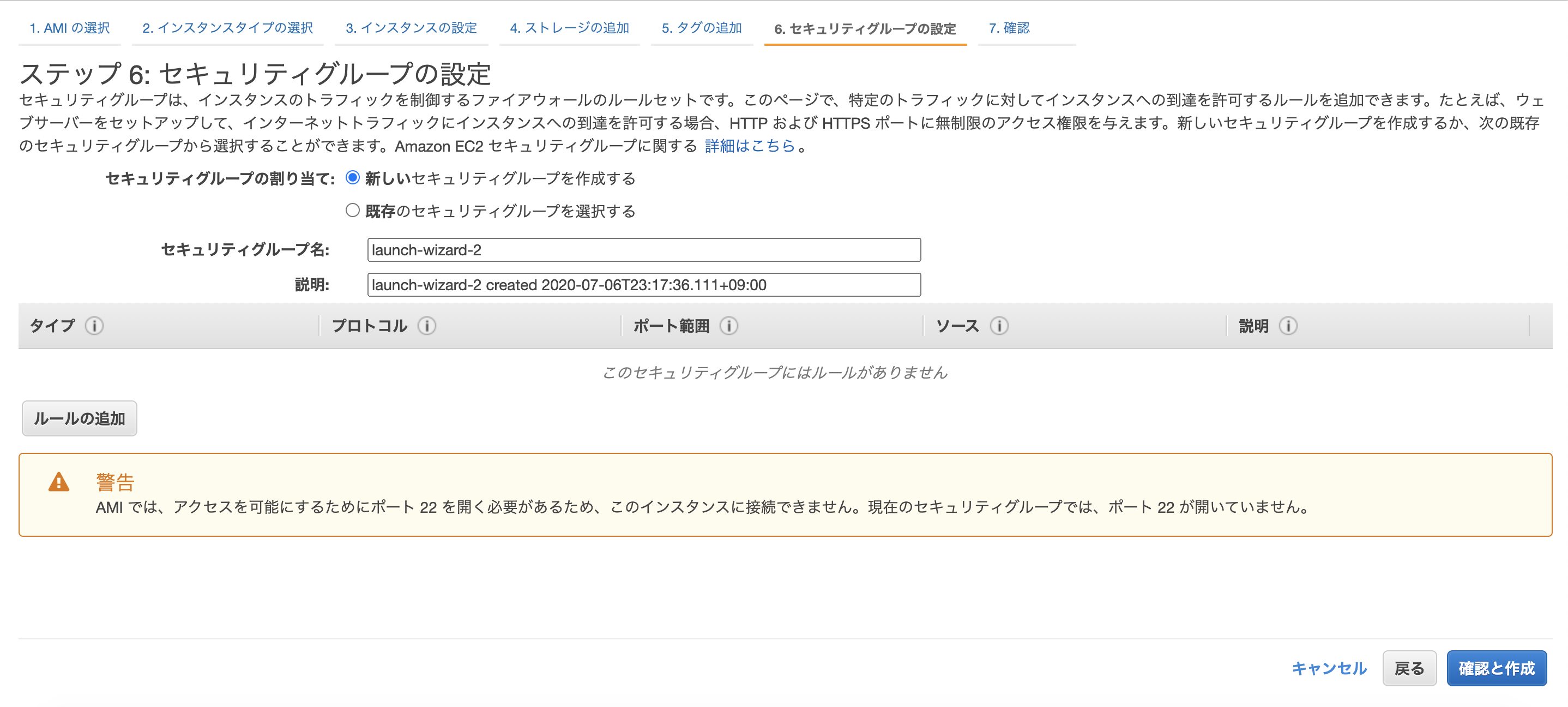Screen dimensions: 1568x707
Task: Go to 5. タグの追加 tab
Action: (x=702, y=28)
